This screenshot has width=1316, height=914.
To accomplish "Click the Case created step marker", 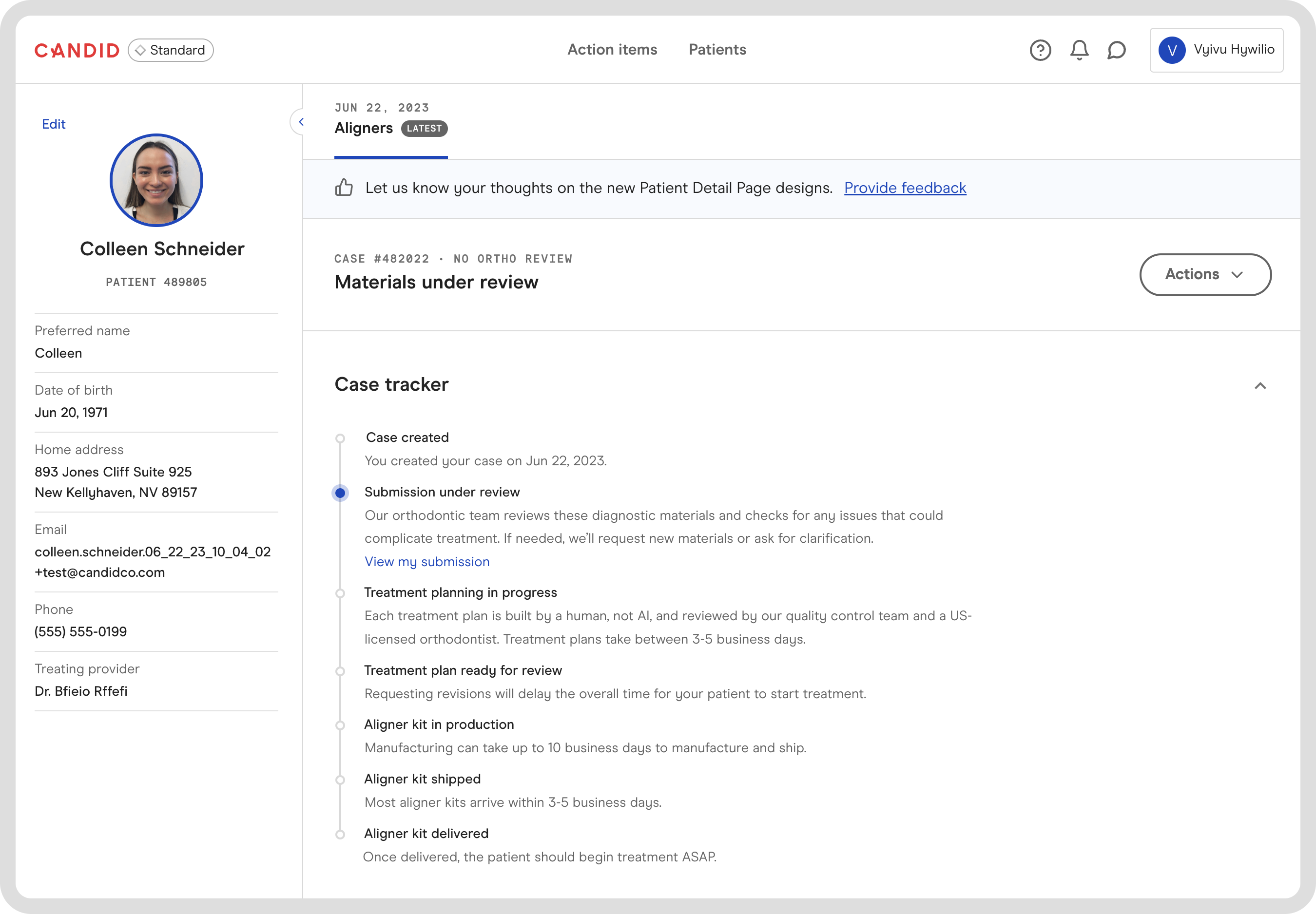I will coord(340,438).
